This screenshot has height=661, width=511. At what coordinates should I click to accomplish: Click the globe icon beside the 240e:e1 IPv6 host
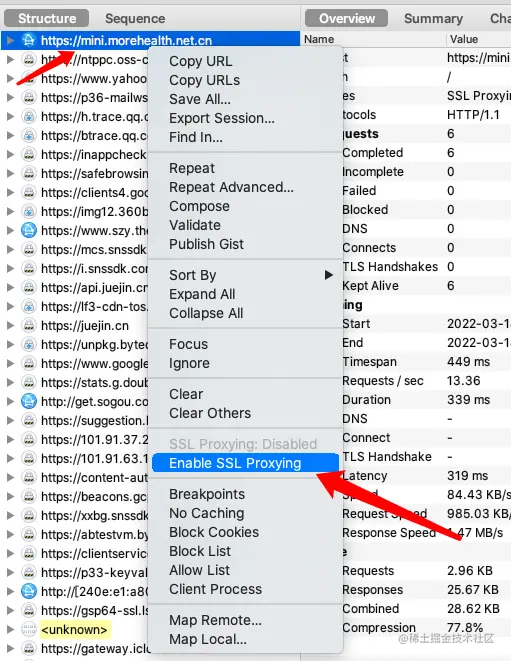coord(29,591)
